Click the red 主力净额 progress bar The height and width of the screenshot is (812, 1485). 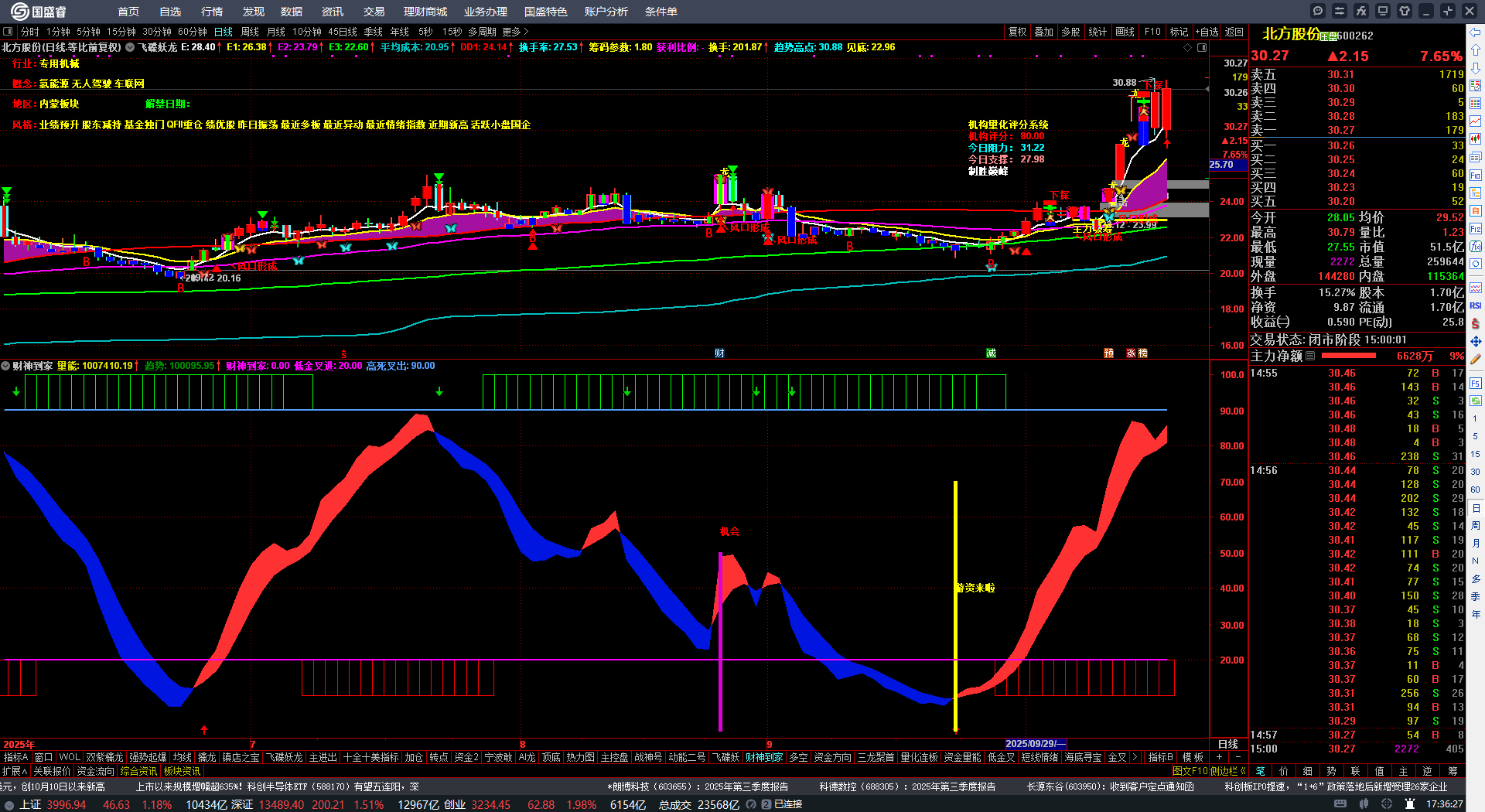point(1349,356)
